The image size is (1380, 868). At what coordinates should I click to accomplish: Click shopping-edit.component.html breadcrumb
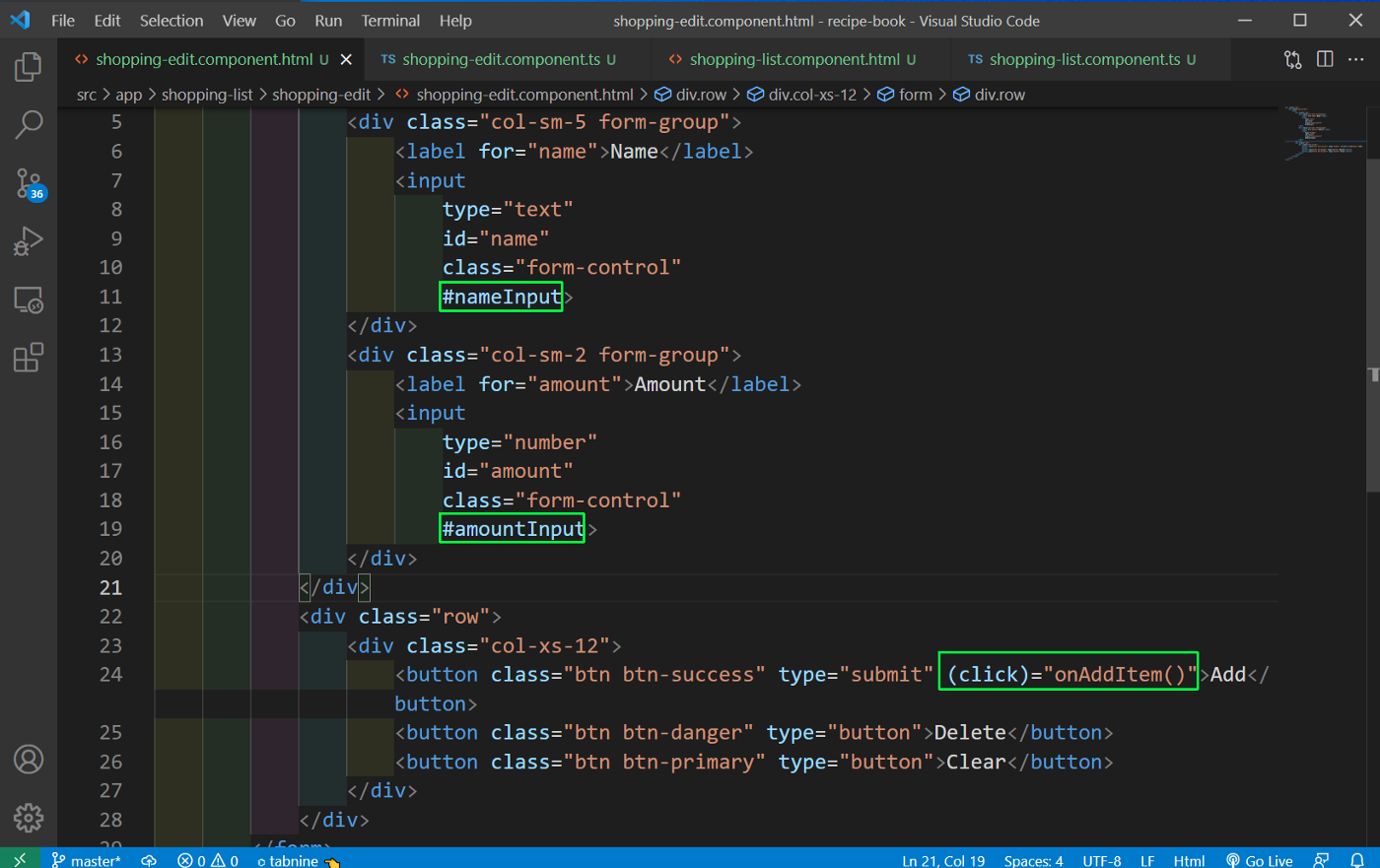tap(515, 95)
